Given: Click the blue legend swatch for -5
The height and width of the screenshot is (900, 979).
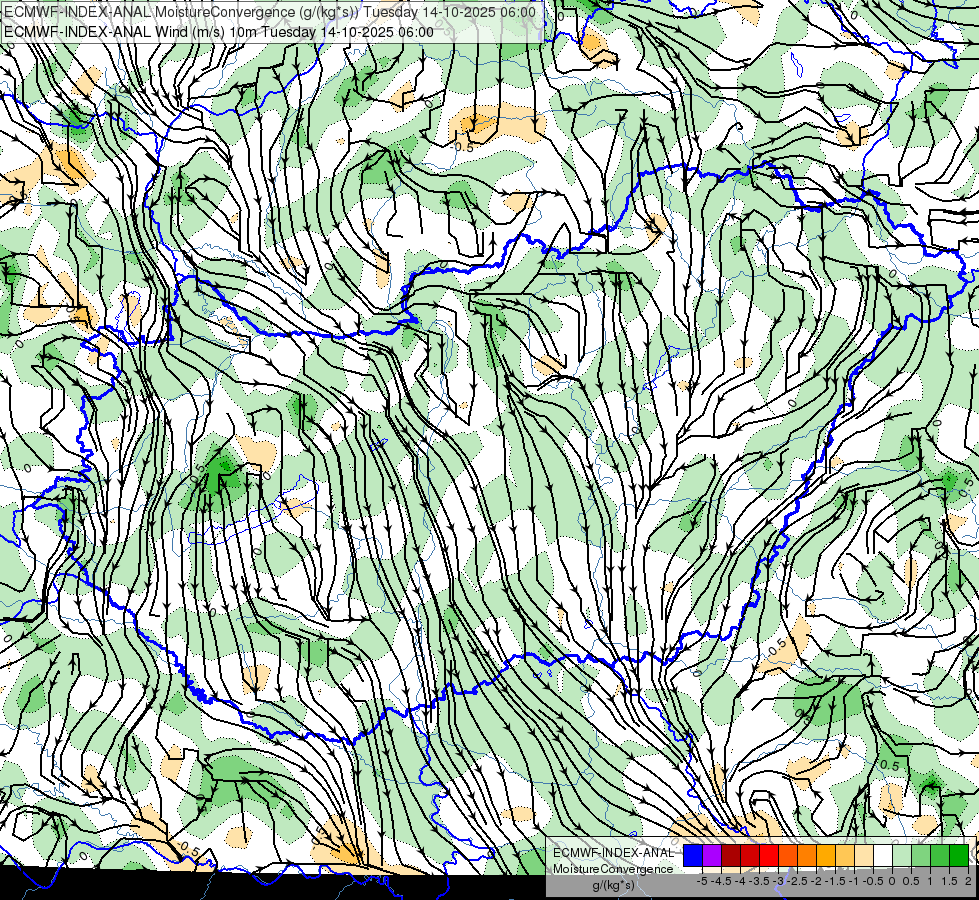Looking at the screenshot, I should click(693, 856).
